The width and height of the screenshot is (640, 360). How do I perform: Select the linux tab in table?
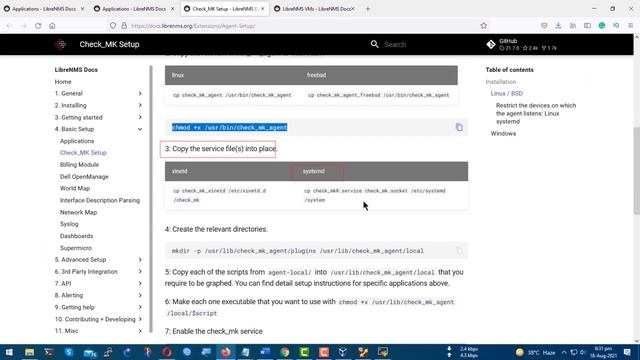tap(178, 75)
